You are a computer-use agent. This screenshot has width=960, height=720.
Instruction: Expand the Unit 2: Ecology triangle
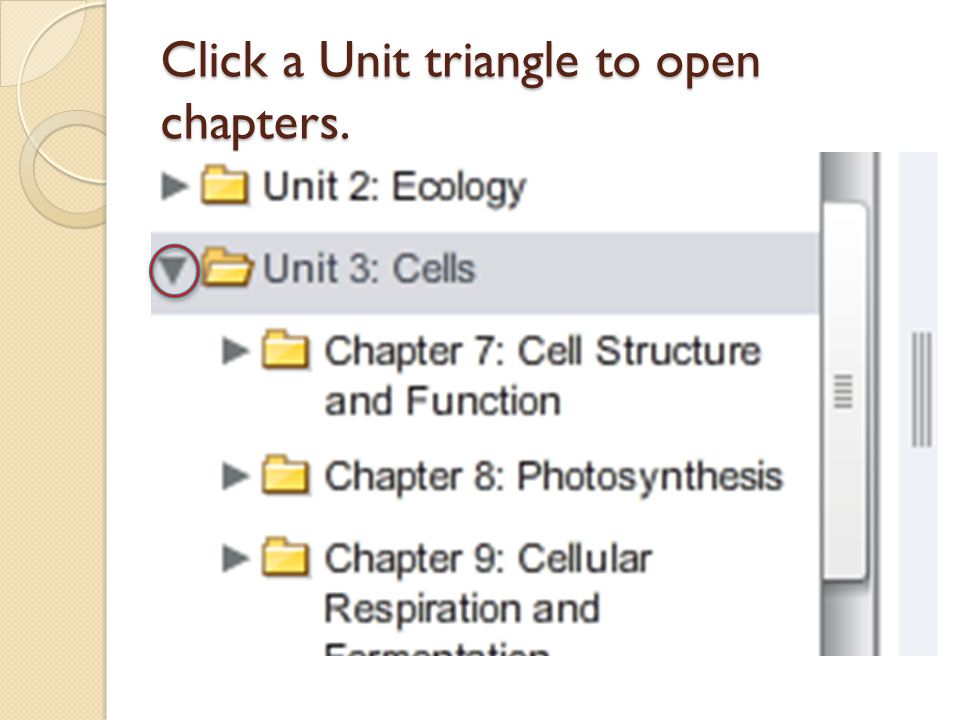point(174,186)
